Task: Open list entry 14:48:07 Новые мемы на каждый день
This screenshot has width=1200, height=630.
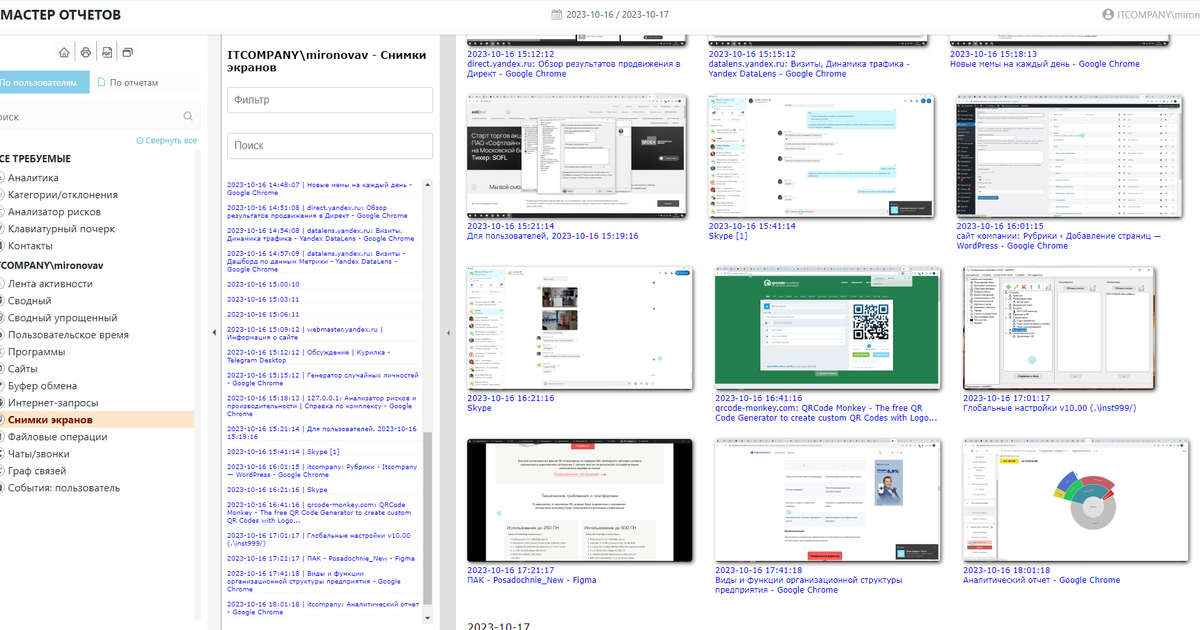Action: [318, 189]
